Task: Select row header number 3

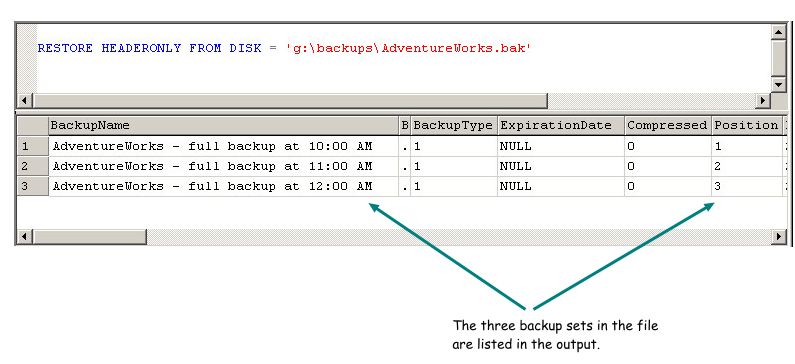Action: pos(33,187)
